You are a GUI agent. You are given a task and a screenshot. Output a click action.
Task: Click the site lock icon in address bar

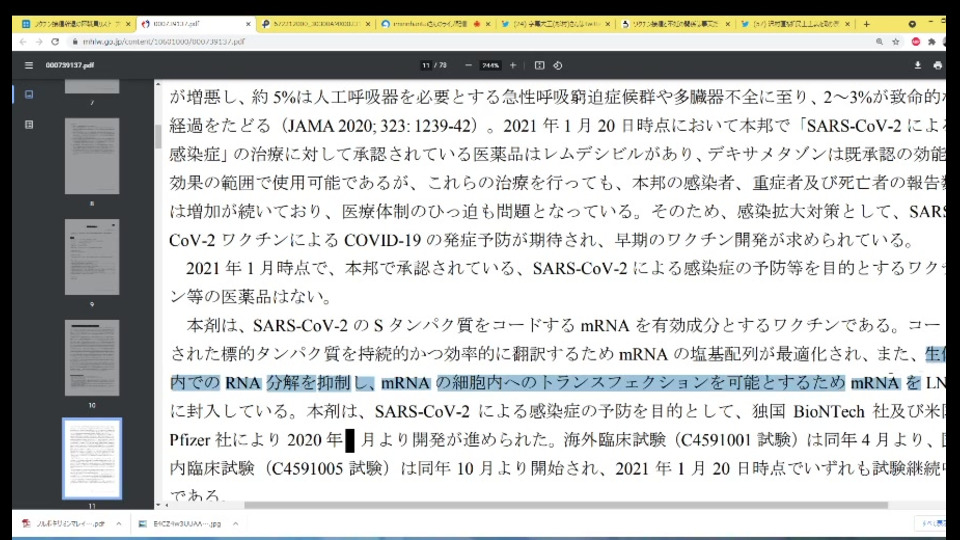[75, 42]
